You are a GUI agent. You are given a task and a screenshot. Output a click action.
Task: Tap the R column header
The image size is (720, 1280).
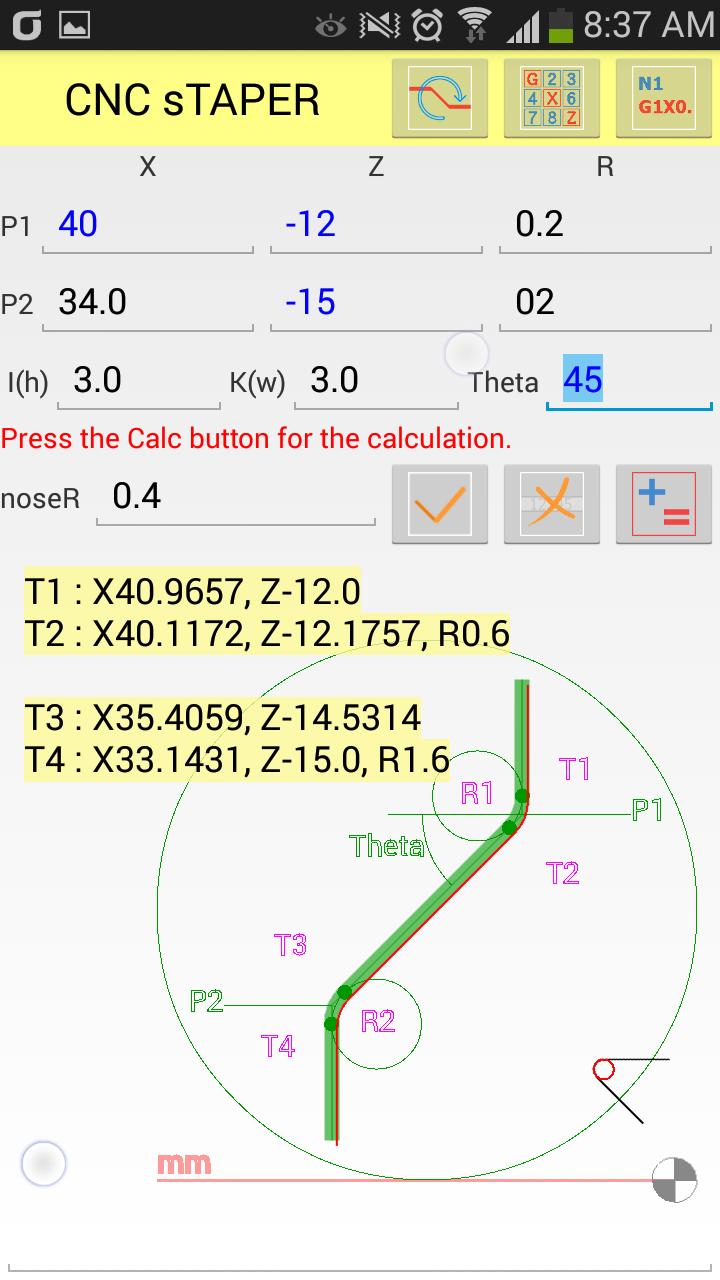tap(605, 167)
